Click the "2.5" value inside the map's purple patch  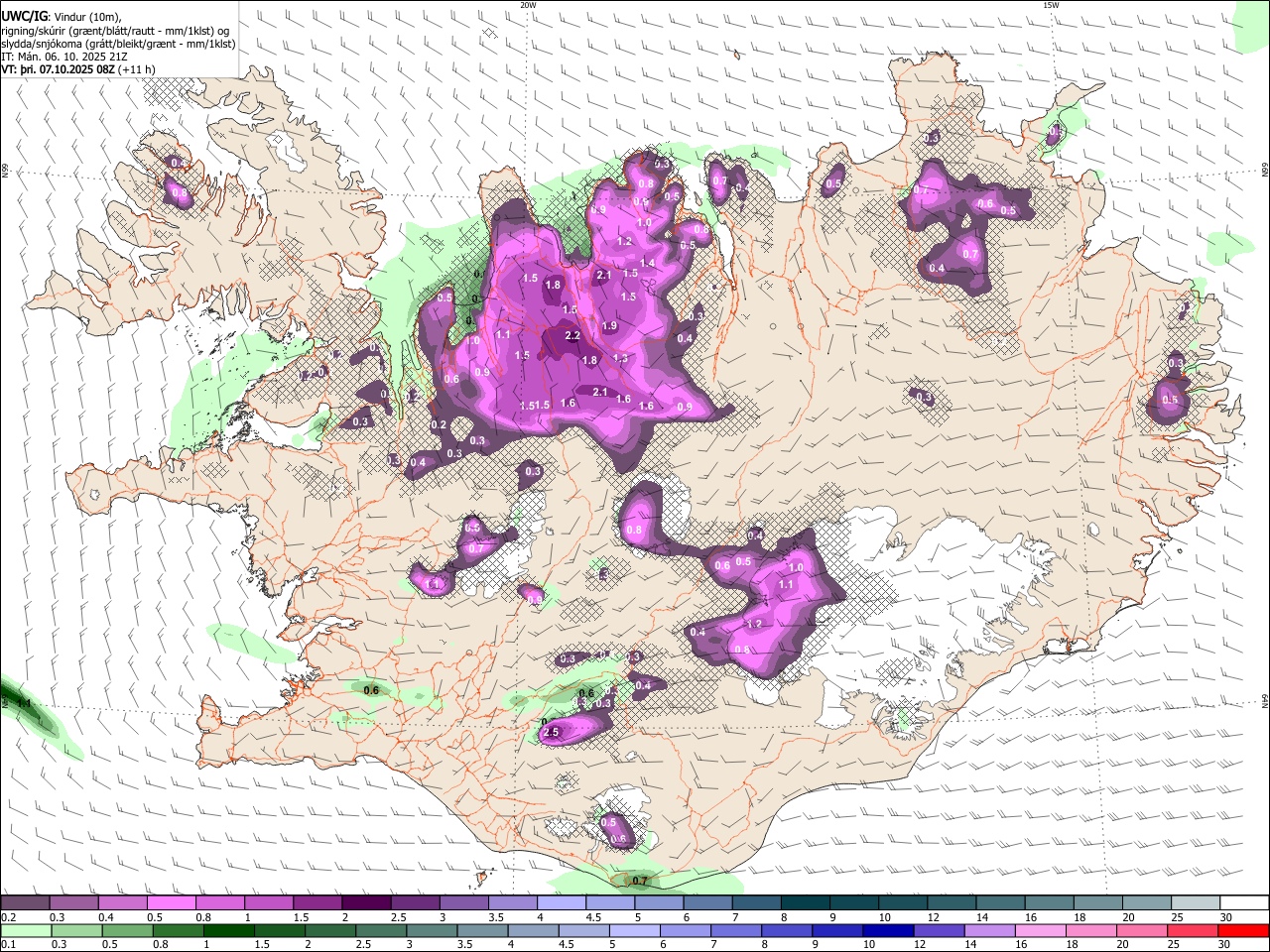click(553, 733)
